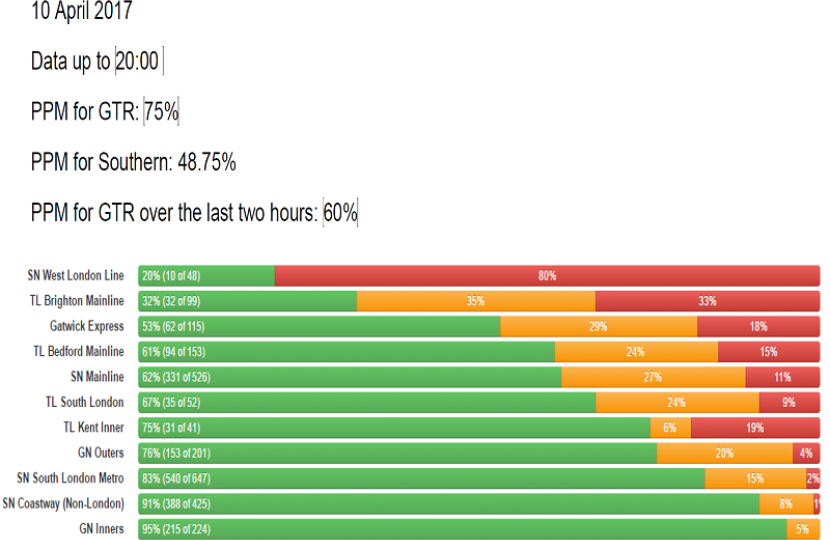Select the PPM for GTR 75% field

[161, 112]
